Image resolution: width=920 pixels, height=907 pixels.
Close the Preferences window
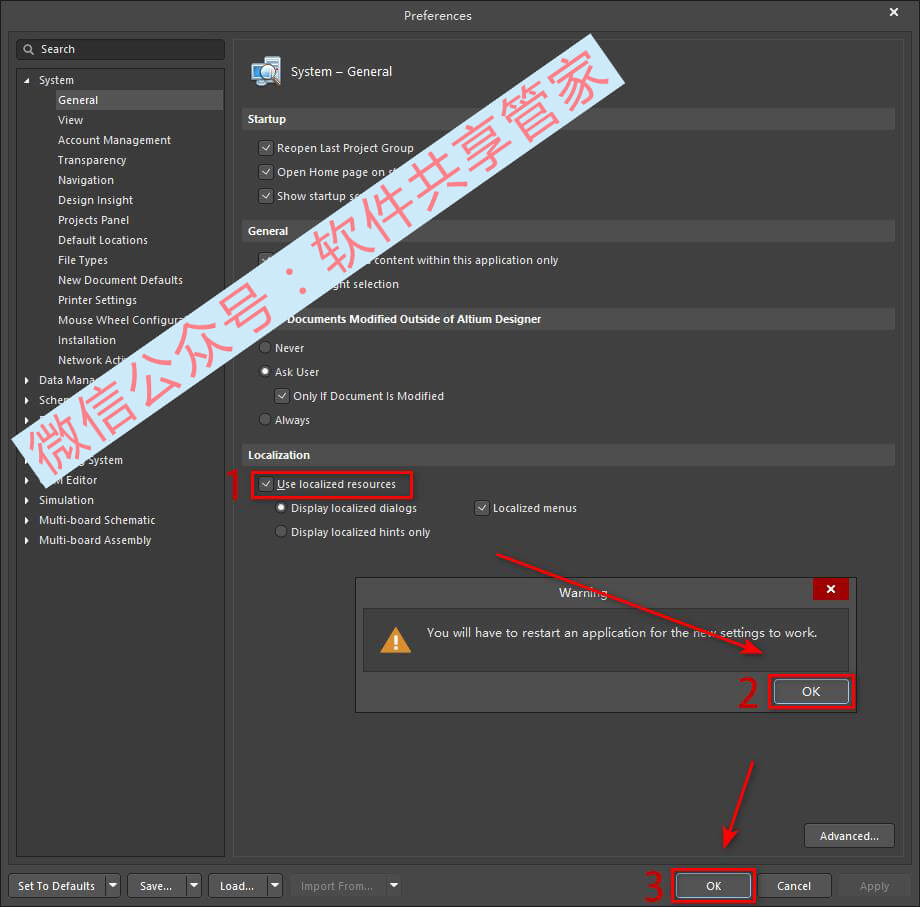(894, 12)
